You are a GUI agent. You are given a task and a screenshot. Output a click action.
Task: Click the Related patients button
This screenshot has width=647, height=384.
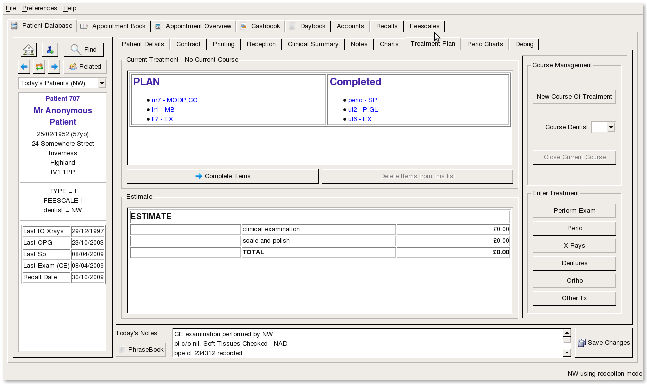[85, 66]
